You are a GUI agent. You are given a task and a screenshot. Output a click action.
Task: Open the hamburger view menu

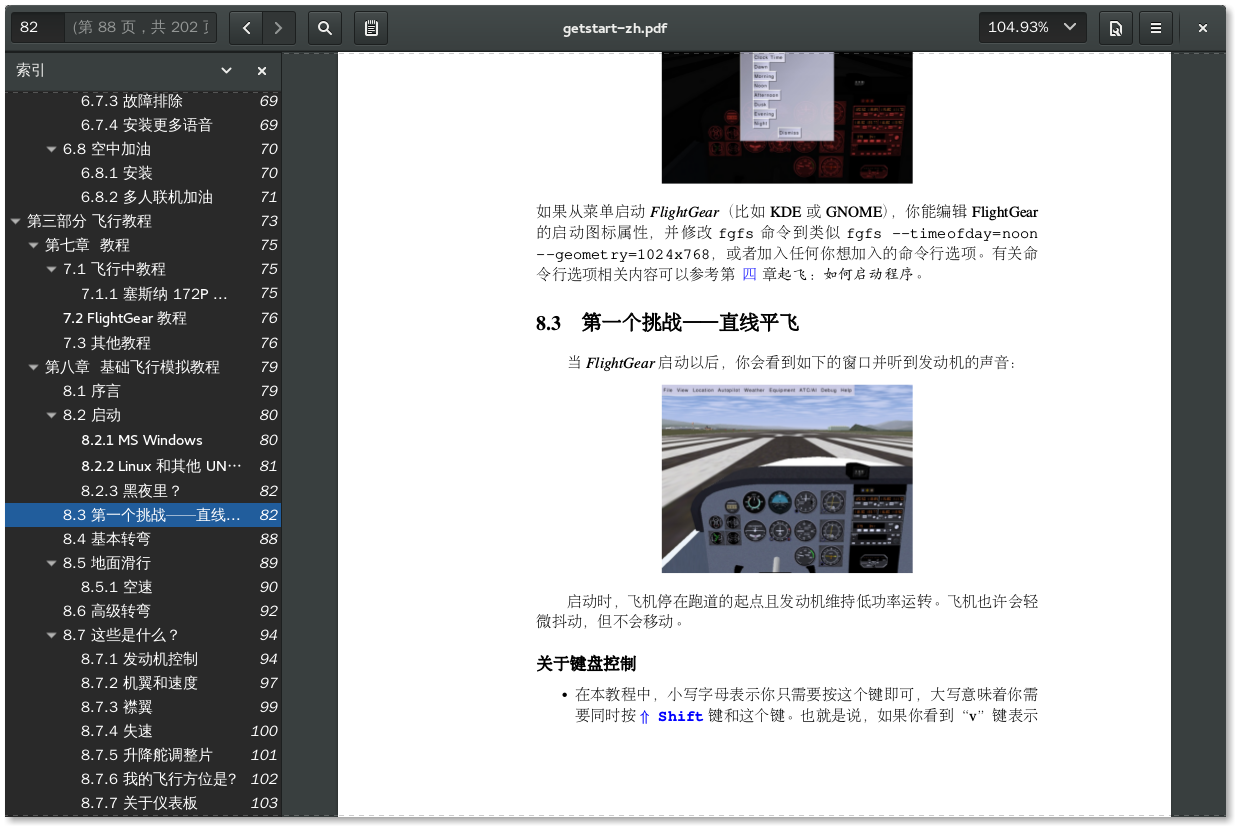[1155, 28]
